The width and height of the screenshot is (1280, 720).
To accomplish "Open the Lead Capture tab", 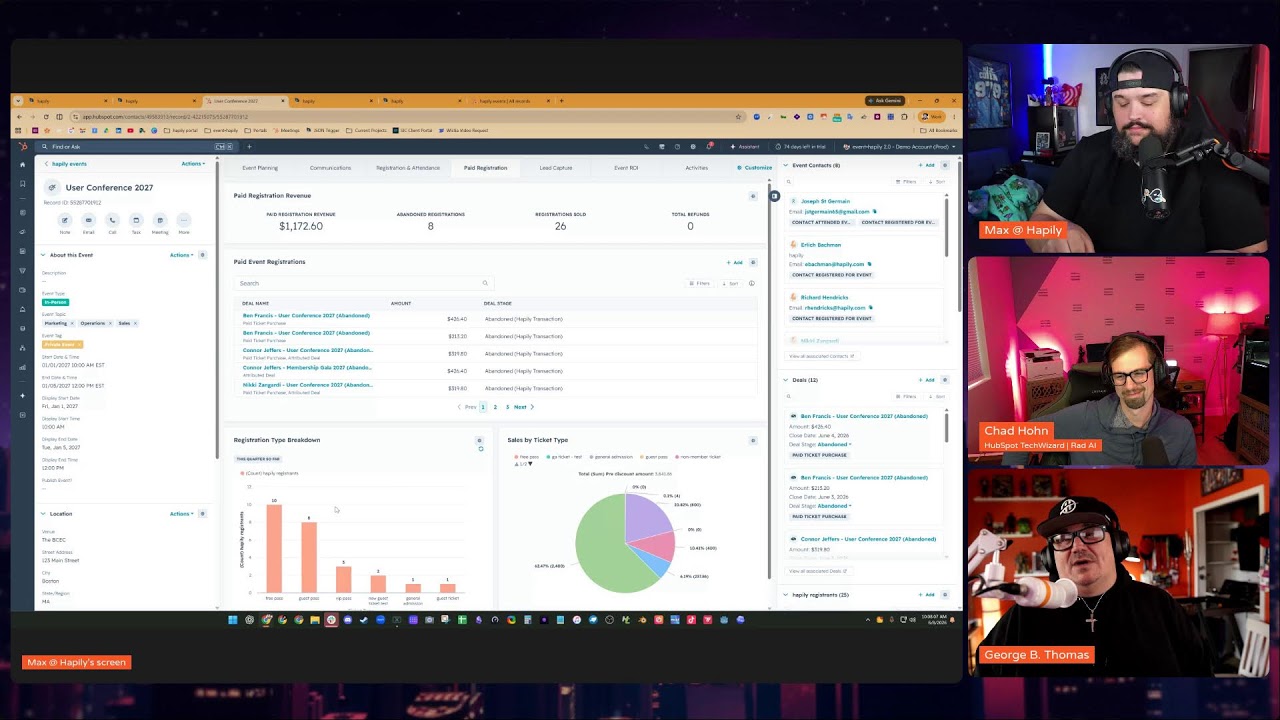I will tap(556, 168).
